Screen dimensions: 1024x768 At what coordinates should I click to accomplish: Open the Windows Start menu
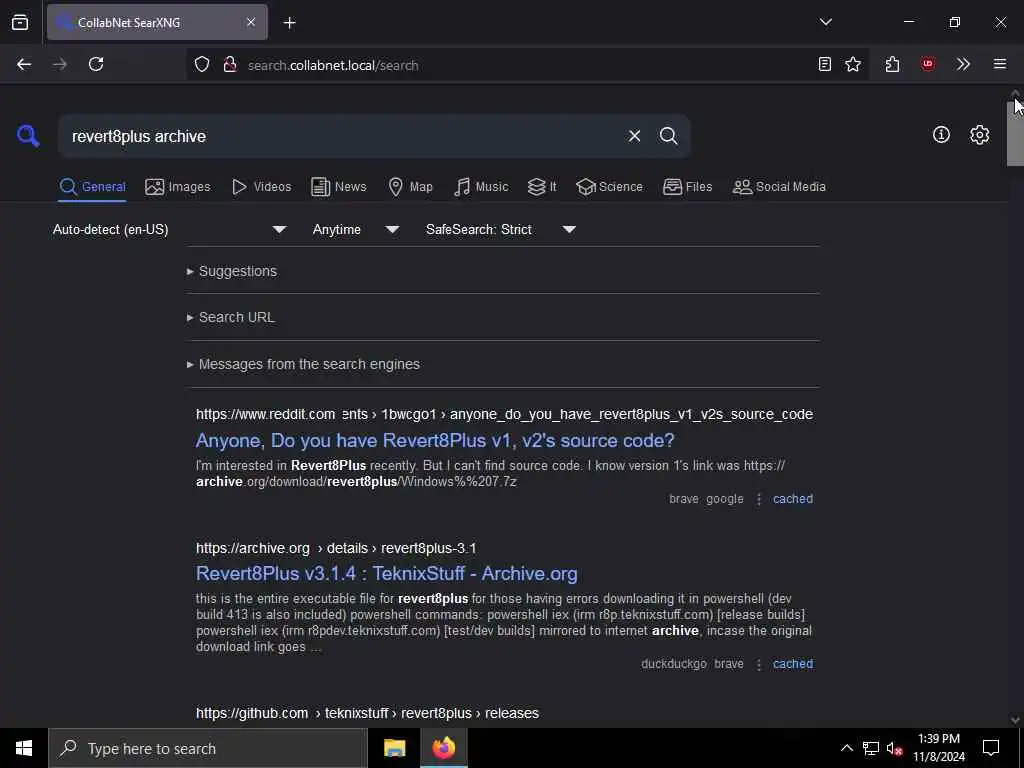click(x=24, y=748)
